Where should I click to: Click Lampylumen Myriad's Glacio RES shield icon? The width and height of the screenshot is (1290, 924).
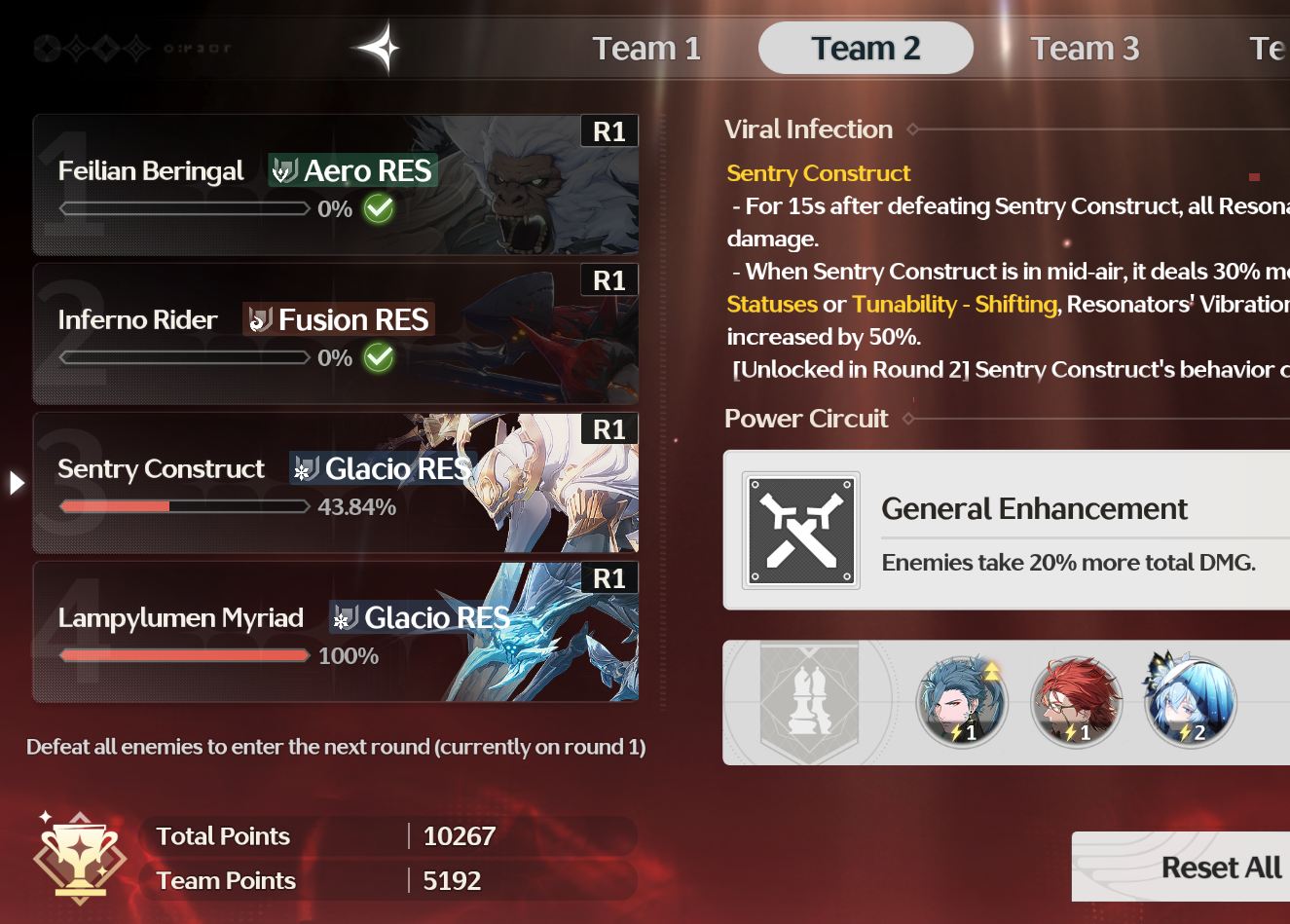pos(345,617)
